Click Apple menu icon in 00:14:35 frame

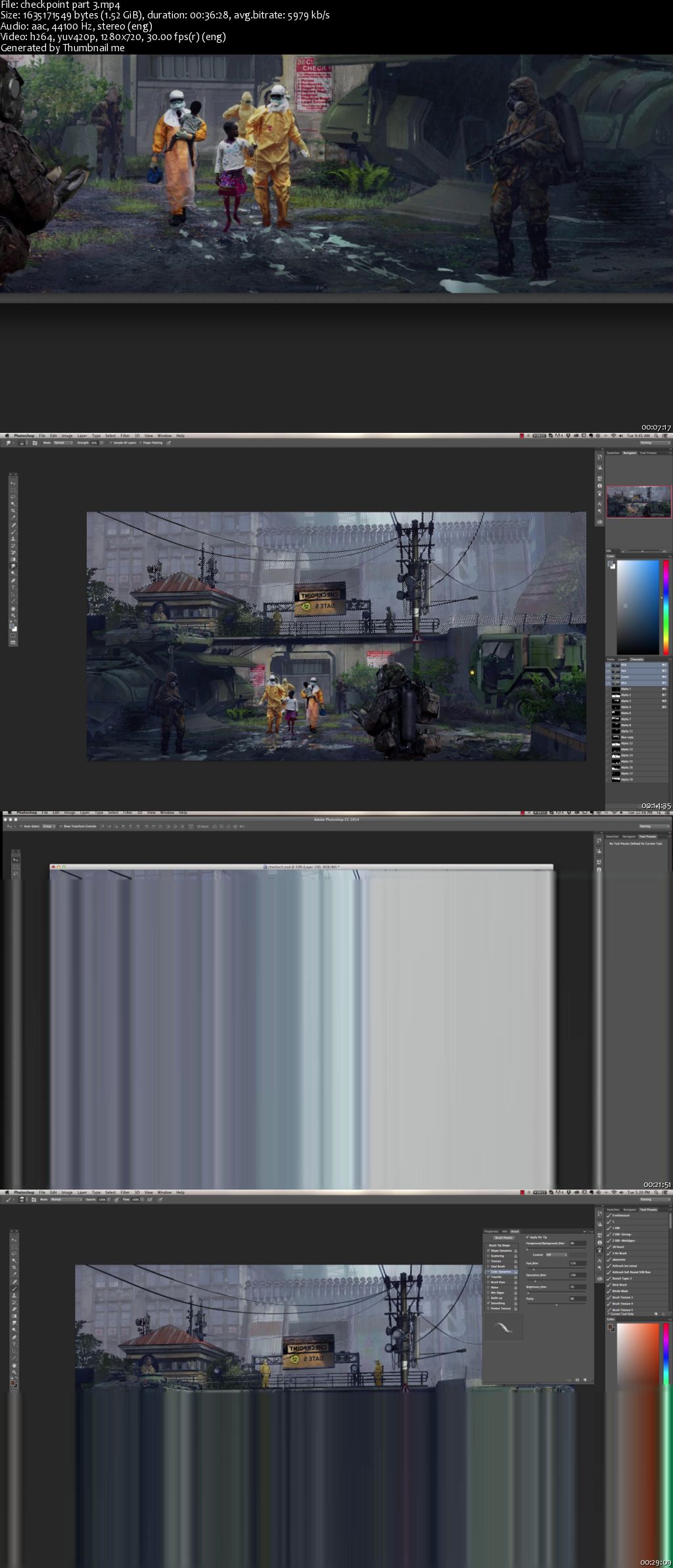click(7, 436)
